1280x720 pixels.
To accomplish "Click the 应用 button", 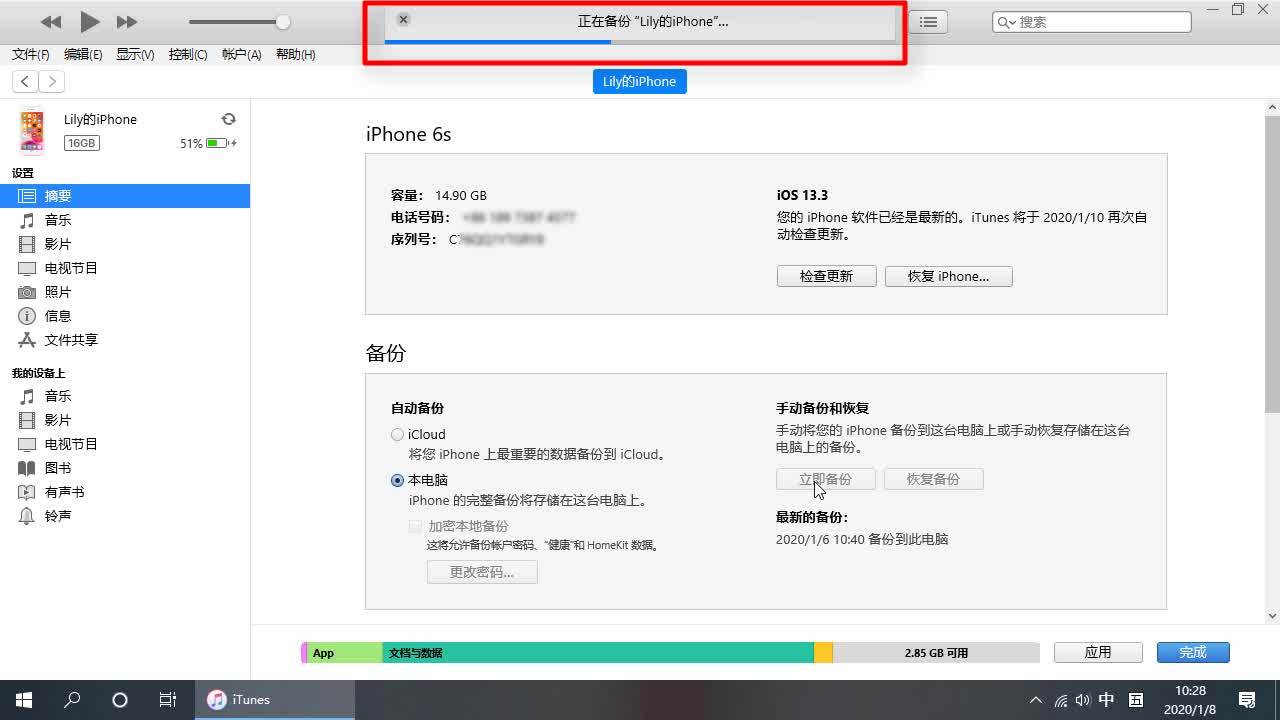I will pos(1098,652).
